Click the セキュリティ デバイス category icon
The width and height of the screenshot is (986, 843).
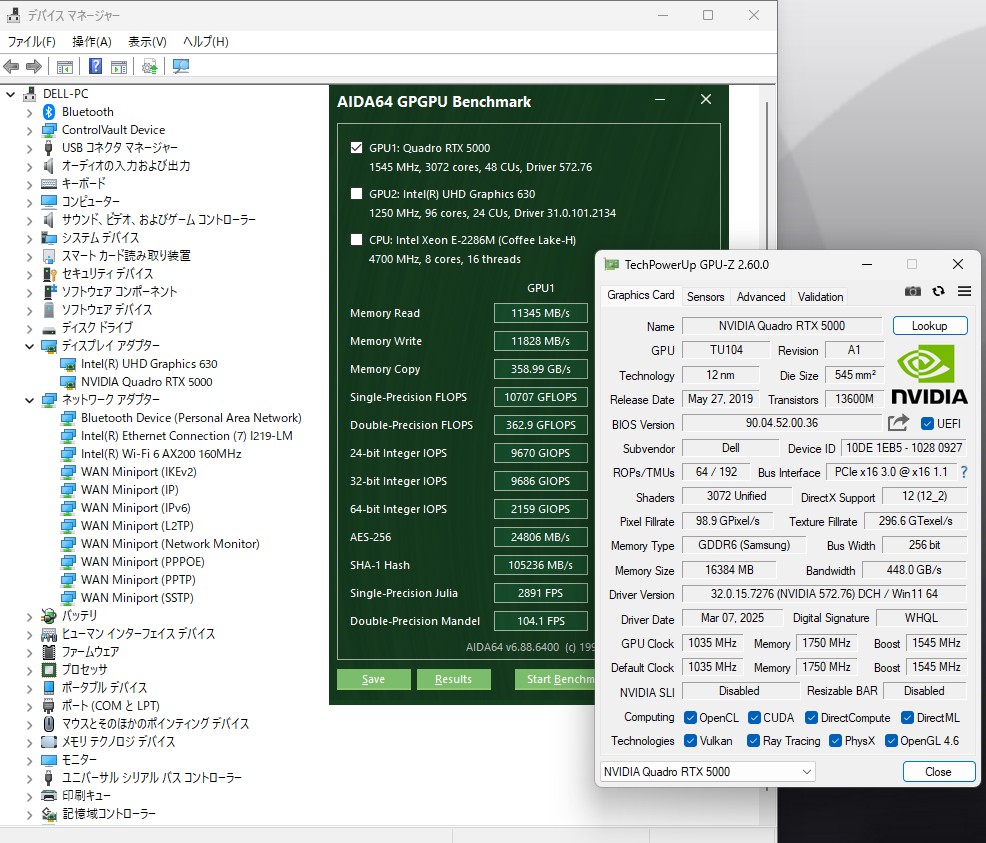point(49,274)
